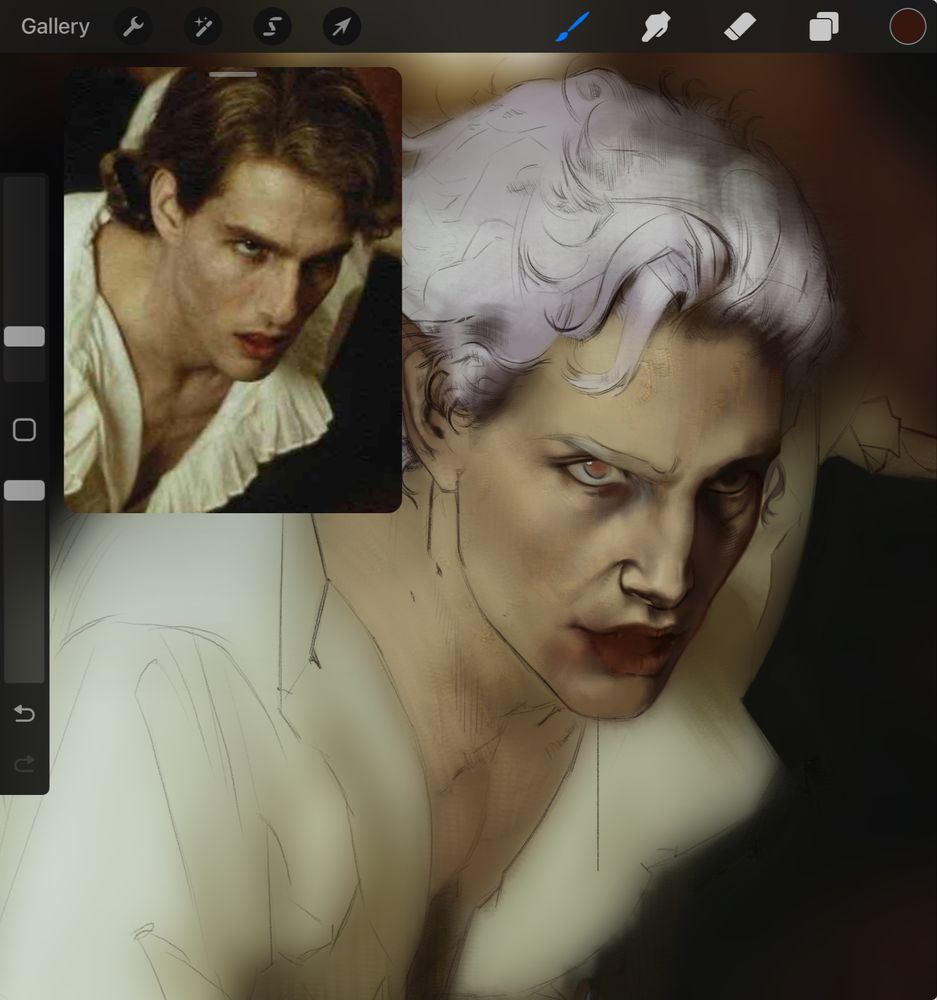Tap the undo arrow
This screenshot has height=1000, width=937.
tap(23, 714)
